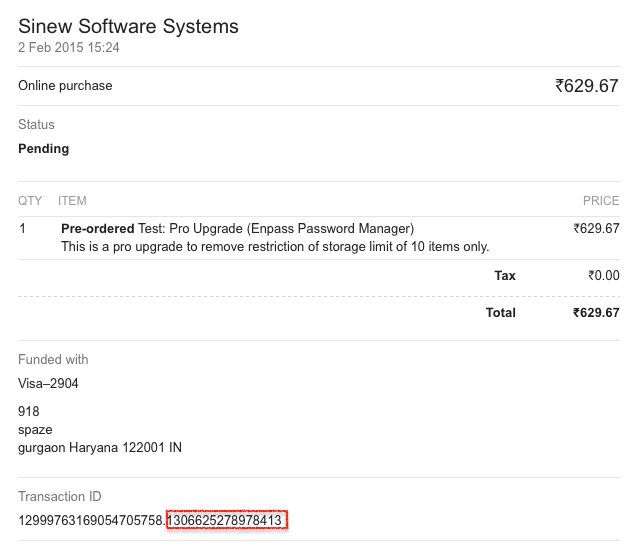Click the storage limit description line
The image size is (636, 551).
[x=275, y=247]
